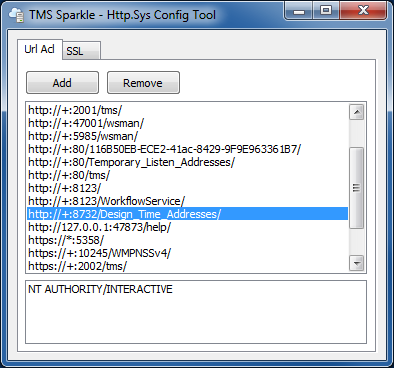Click the TMS Sparkle app icon in title bar

pyautogui.click(x=17, y=15)
